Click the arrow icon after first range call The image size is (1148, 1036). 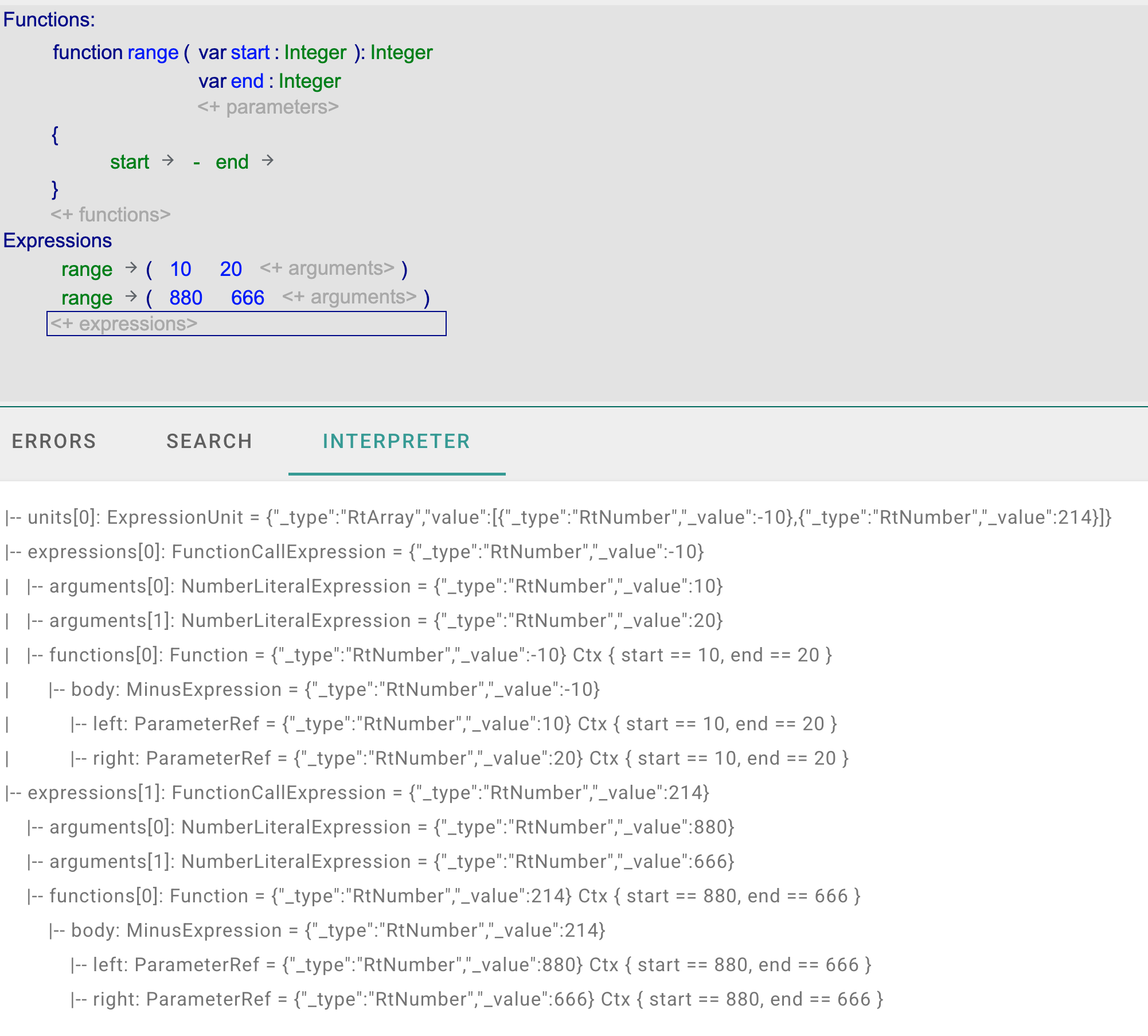click(131, 268)
